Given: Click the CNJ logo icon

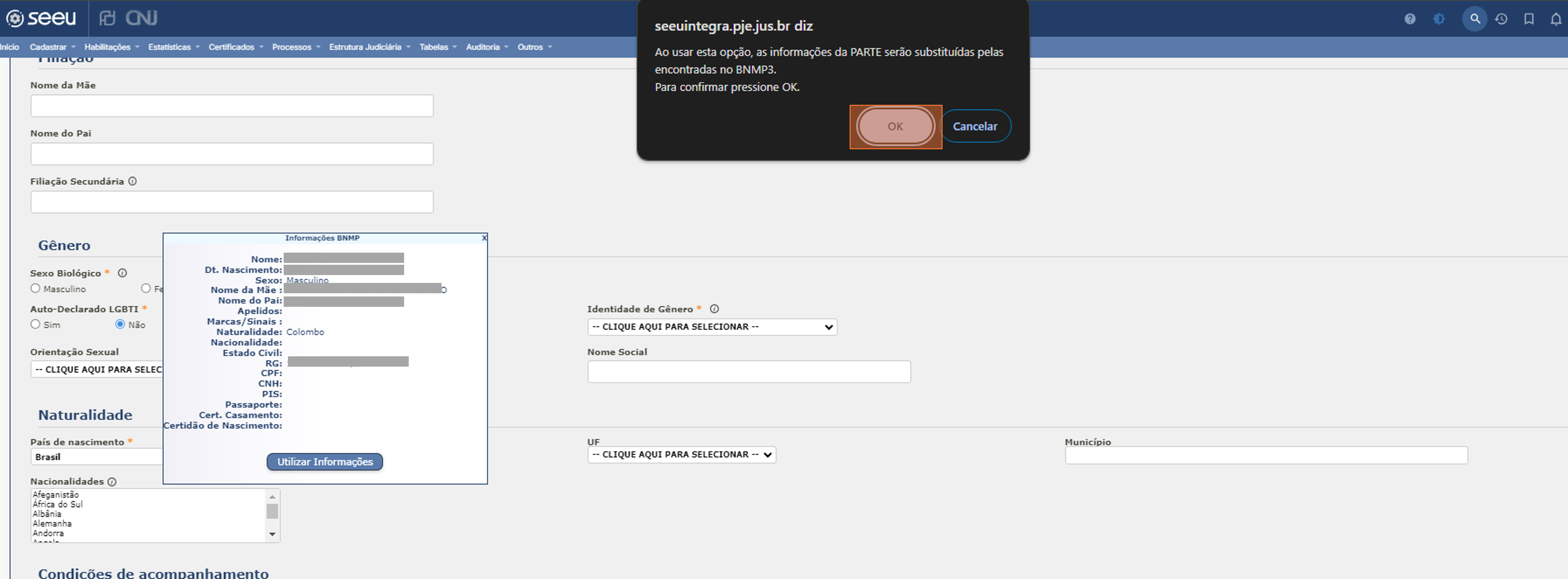Looking at the screenshot, I should pos(140,18).
